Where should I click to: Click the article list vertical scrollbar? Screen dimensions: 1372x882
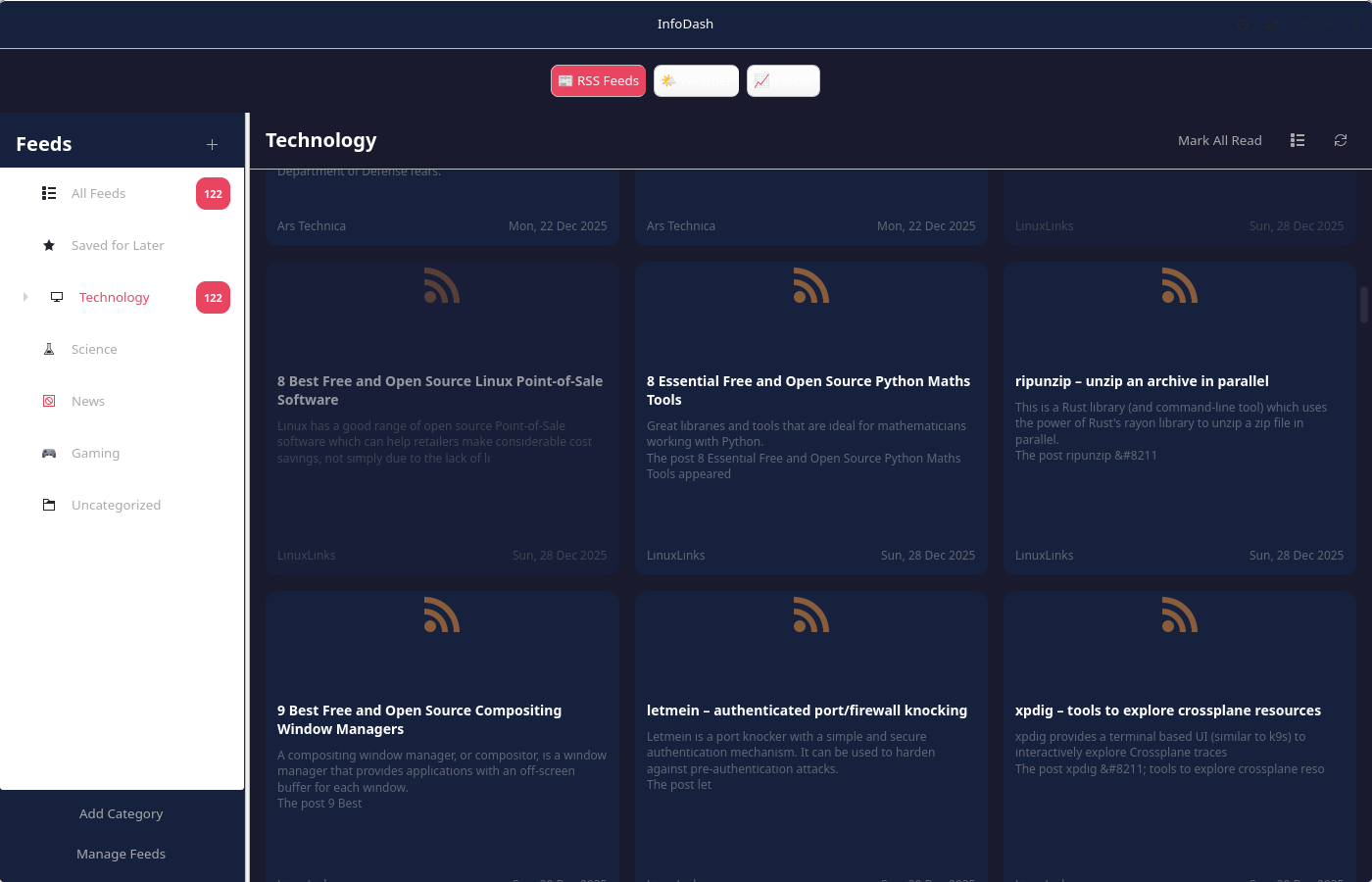(1363, 305)
